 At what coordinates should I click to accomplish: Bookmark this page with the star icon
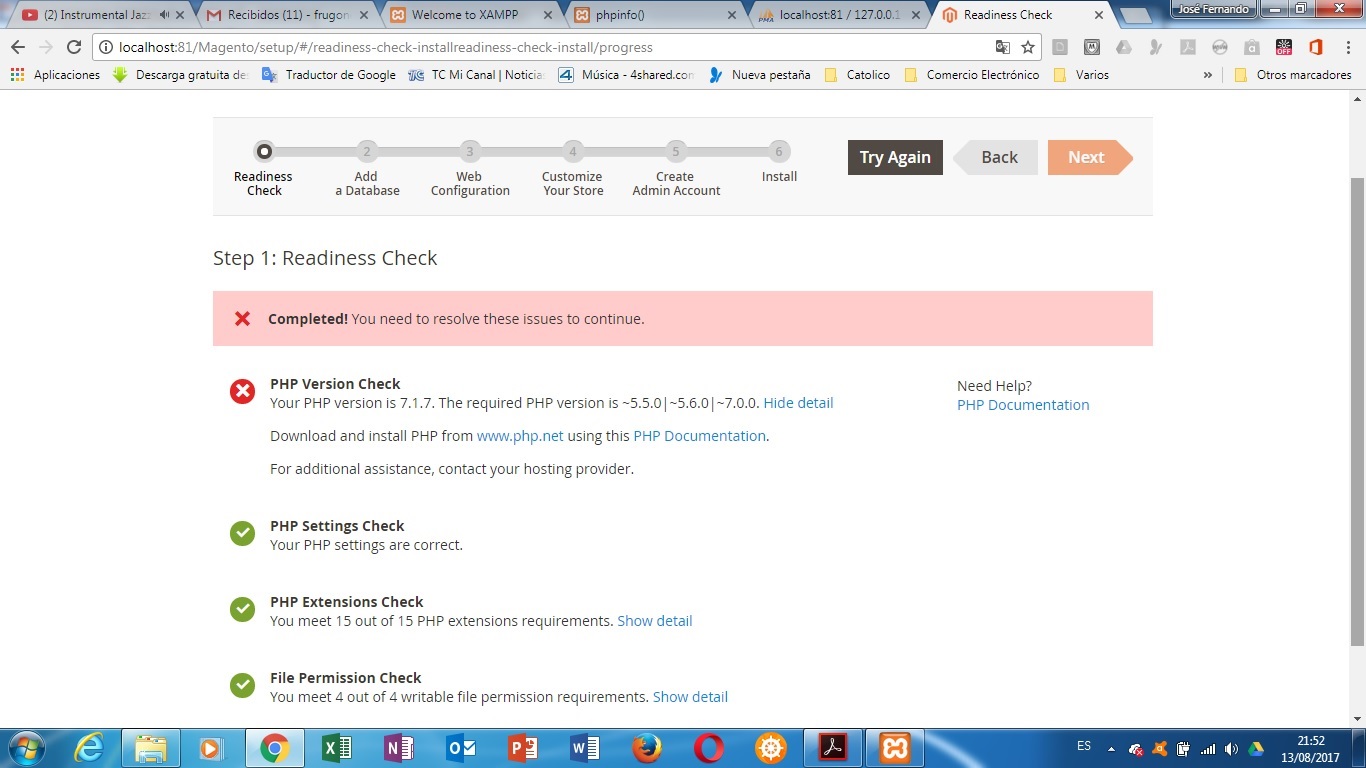(1027, 47)
